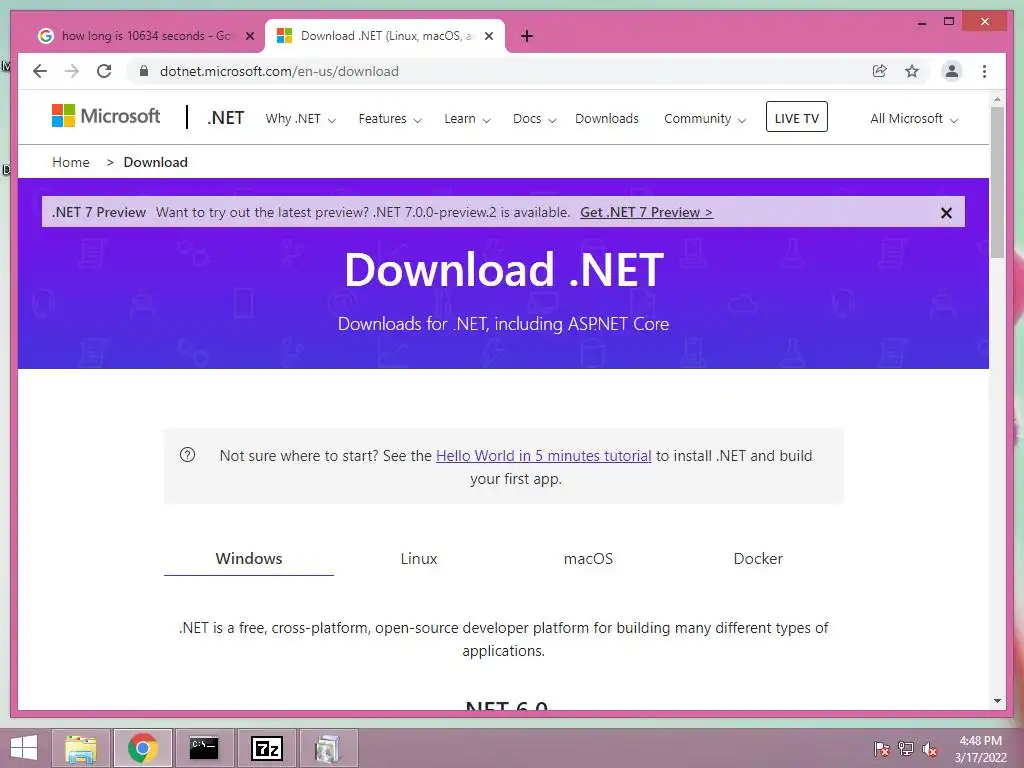Open the Windows Start button

coord(24,748)
